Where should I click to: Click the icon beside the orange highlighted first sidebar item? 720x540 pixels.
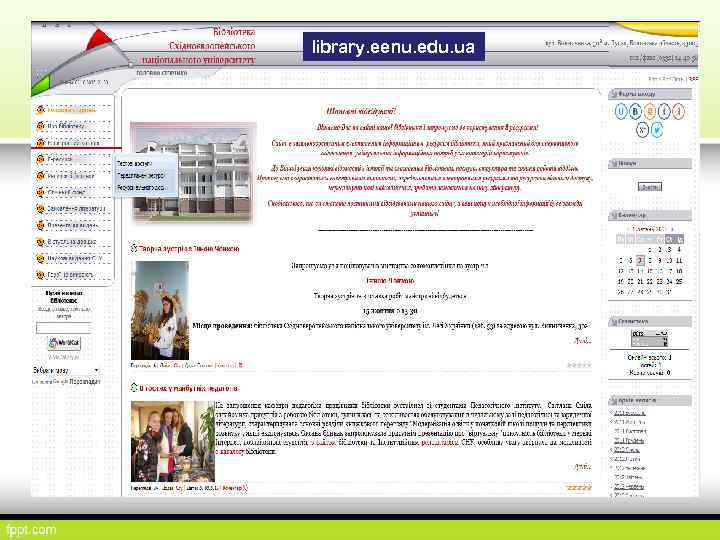[40, 110]
